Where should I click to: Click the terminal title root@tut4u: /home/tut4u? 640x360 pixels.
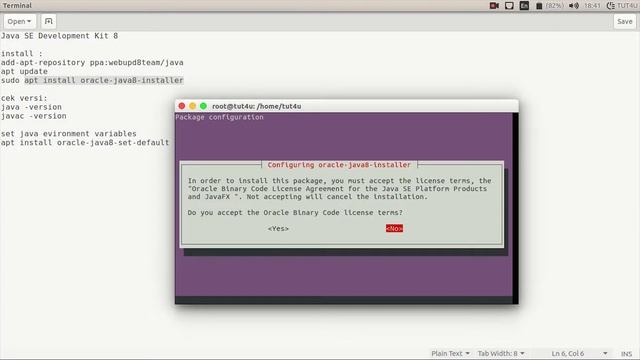tap(257, 106)
